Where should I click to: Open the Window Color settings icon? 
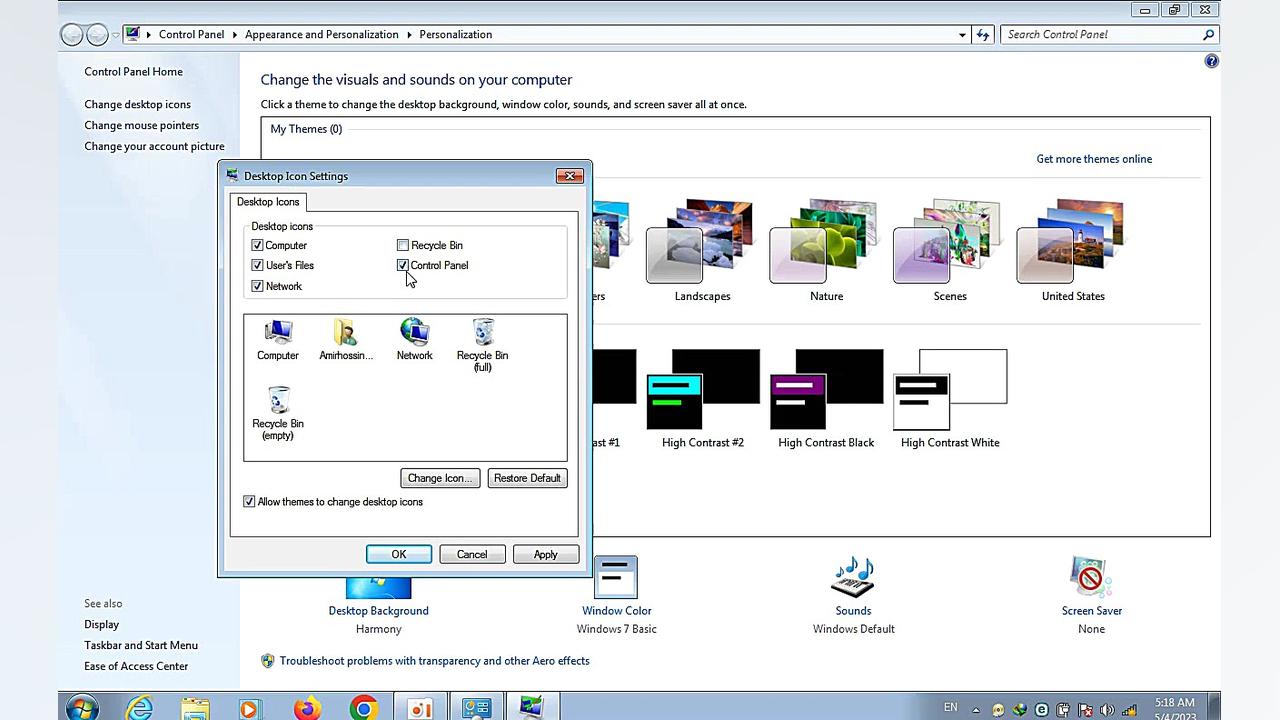(x=616, y=578)
